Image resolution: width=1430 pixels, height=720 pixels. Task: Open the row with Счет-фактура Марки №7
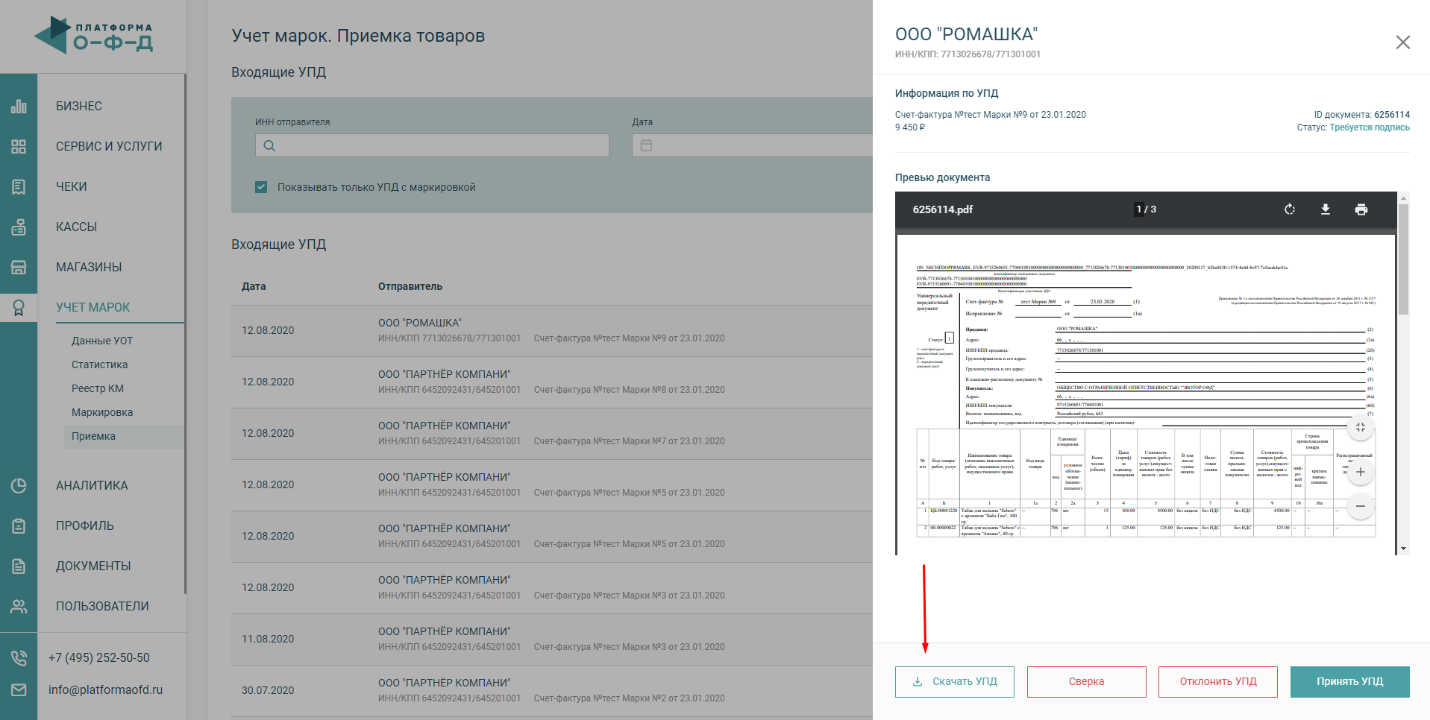pyautogui.click(x=551, y=433)
